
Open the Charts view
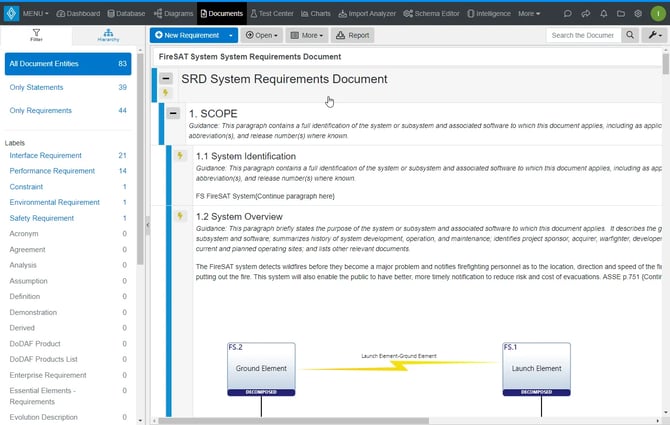coord(316,14)
